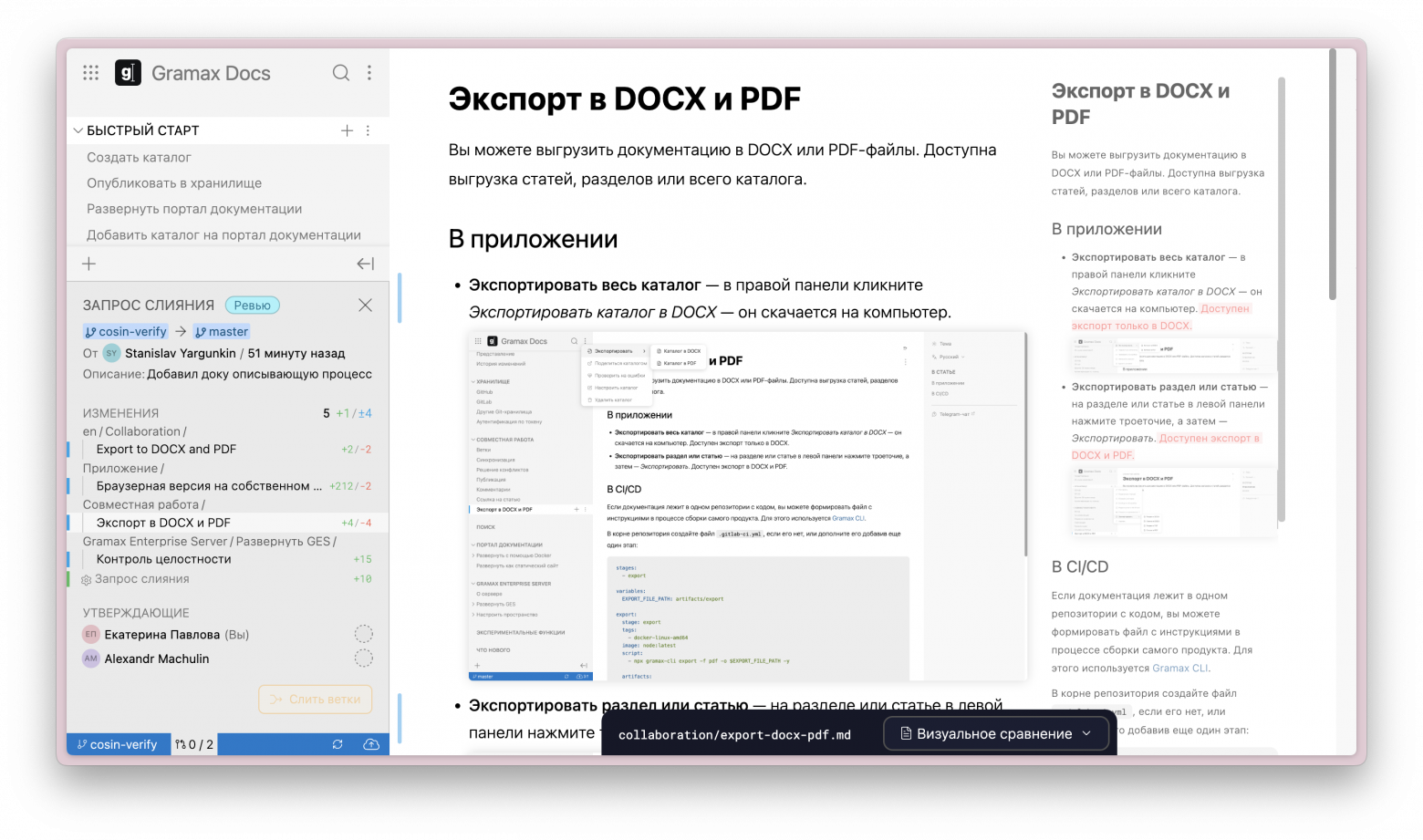Collapse the БЫСТРЫЙ СТАРТ section chevron
This screenshot has height=840, width=1423.
(78, 130)
